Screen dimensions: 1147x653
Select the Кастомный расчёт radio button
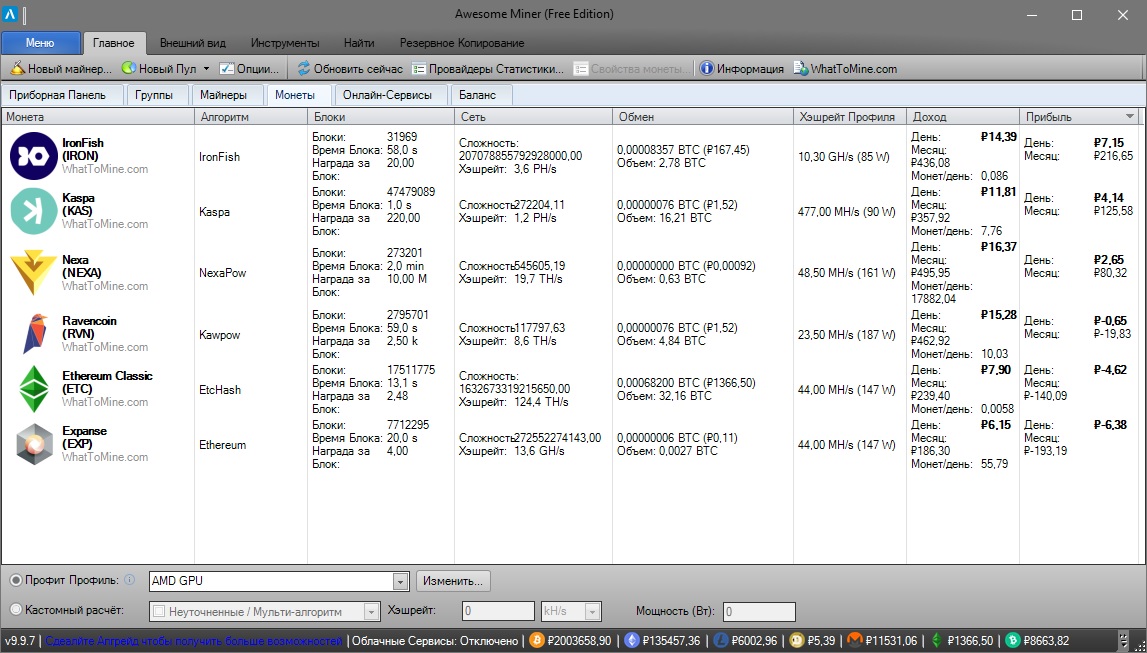(x=16, y=610)
